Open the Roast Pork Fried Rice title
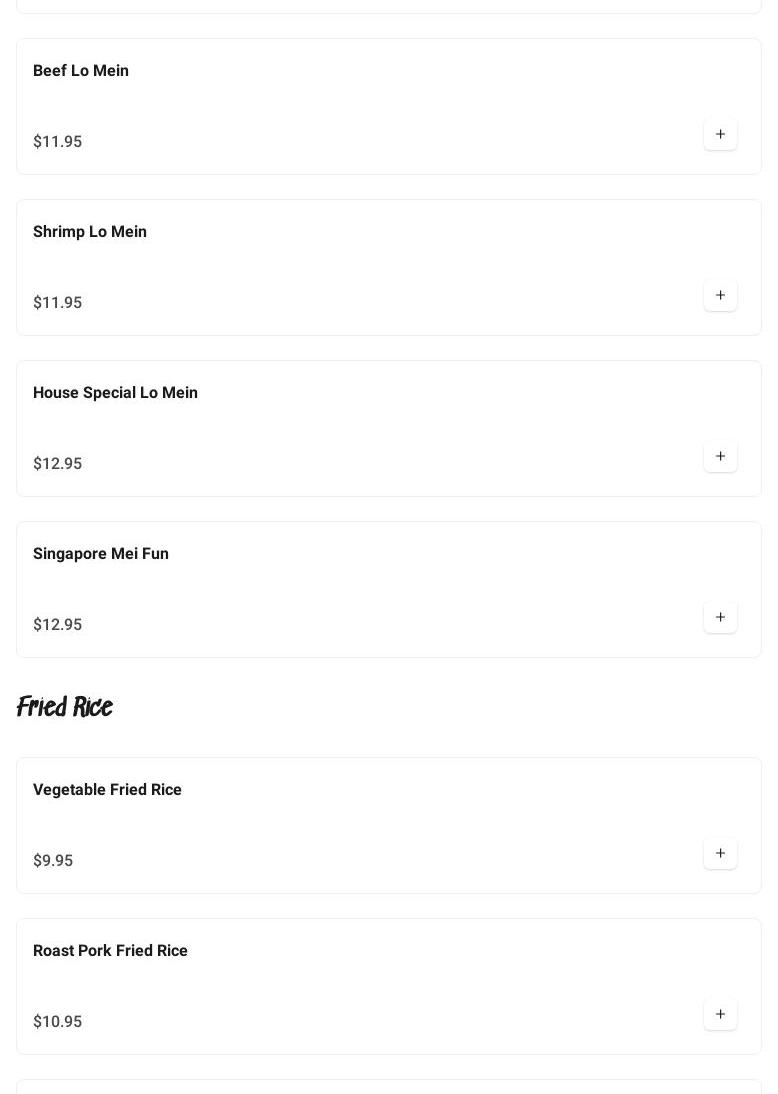The image size is (778, 1094). pyautogui.click(x=110, y=951)
